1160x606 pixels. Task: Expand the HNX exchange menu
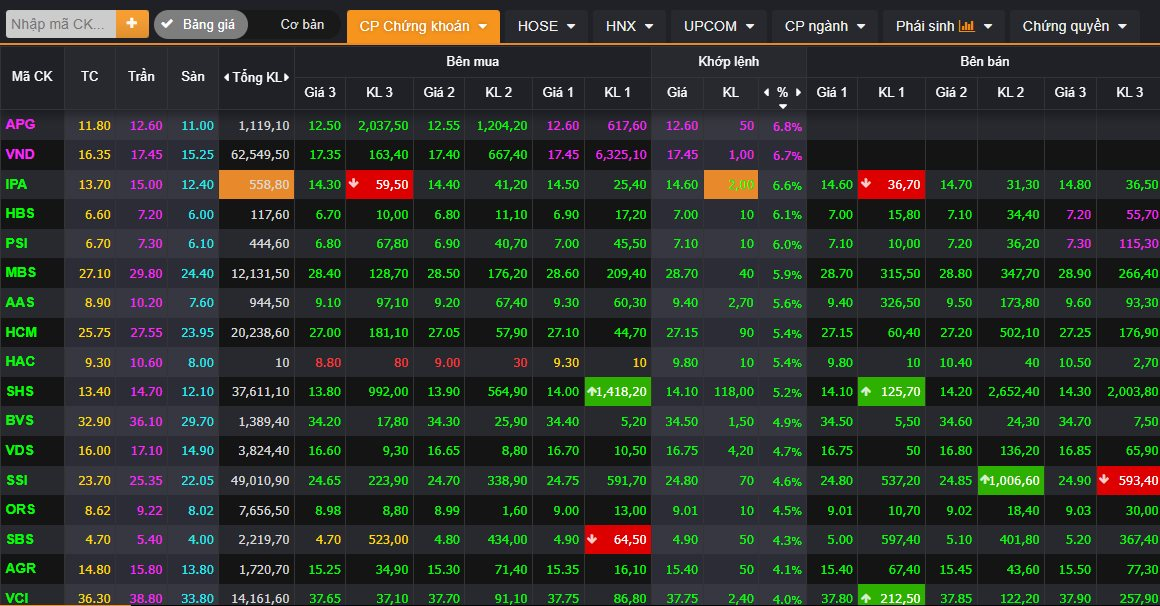[629, 26]
